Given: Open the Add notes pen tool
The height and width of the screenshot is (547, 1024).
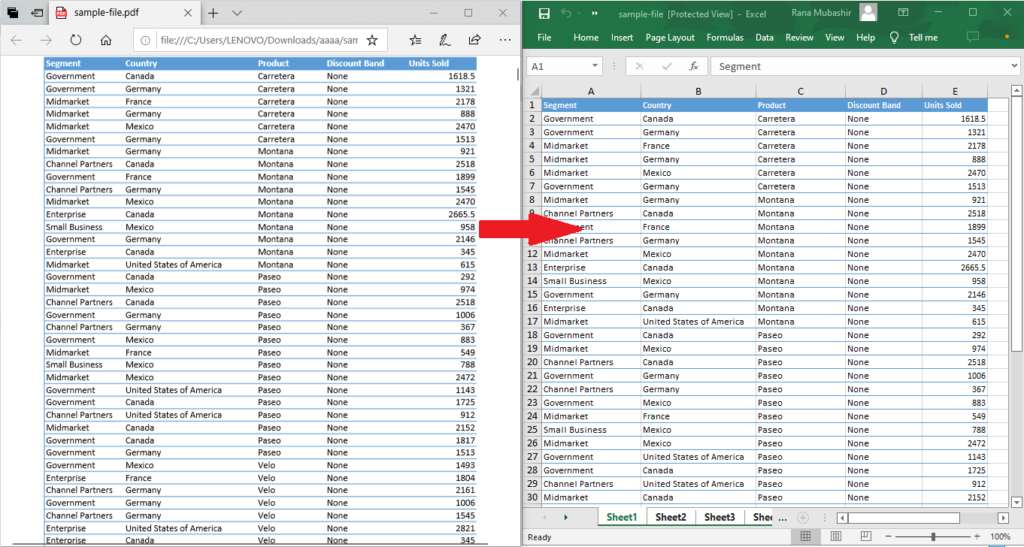Looking at the screenshot, I should click(x=444, y=40).
